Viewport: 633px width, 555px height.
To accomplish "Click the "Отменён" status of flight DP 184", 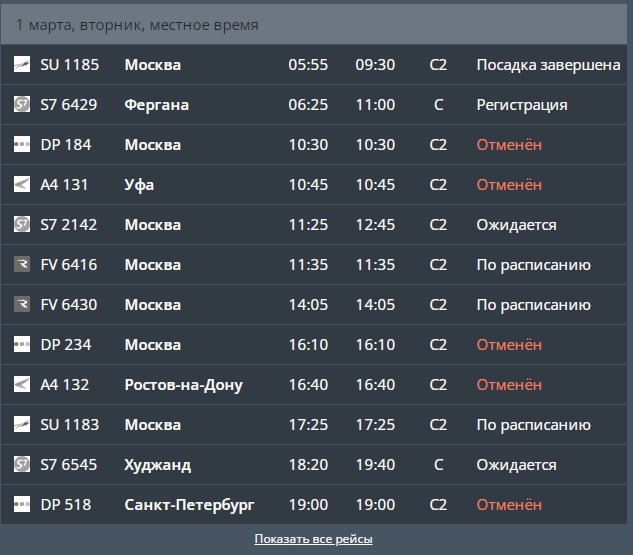I will point(509,145).
